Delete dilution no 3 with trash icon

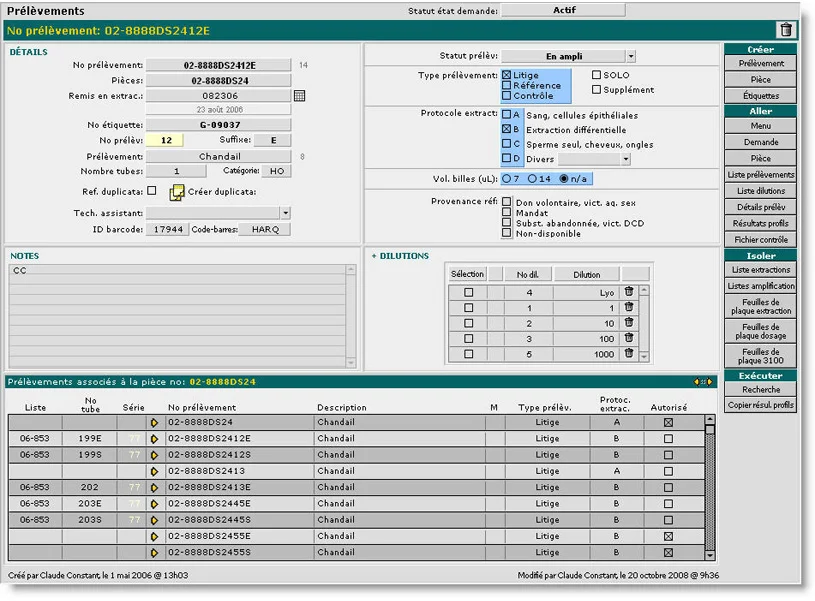click(629, 338)
